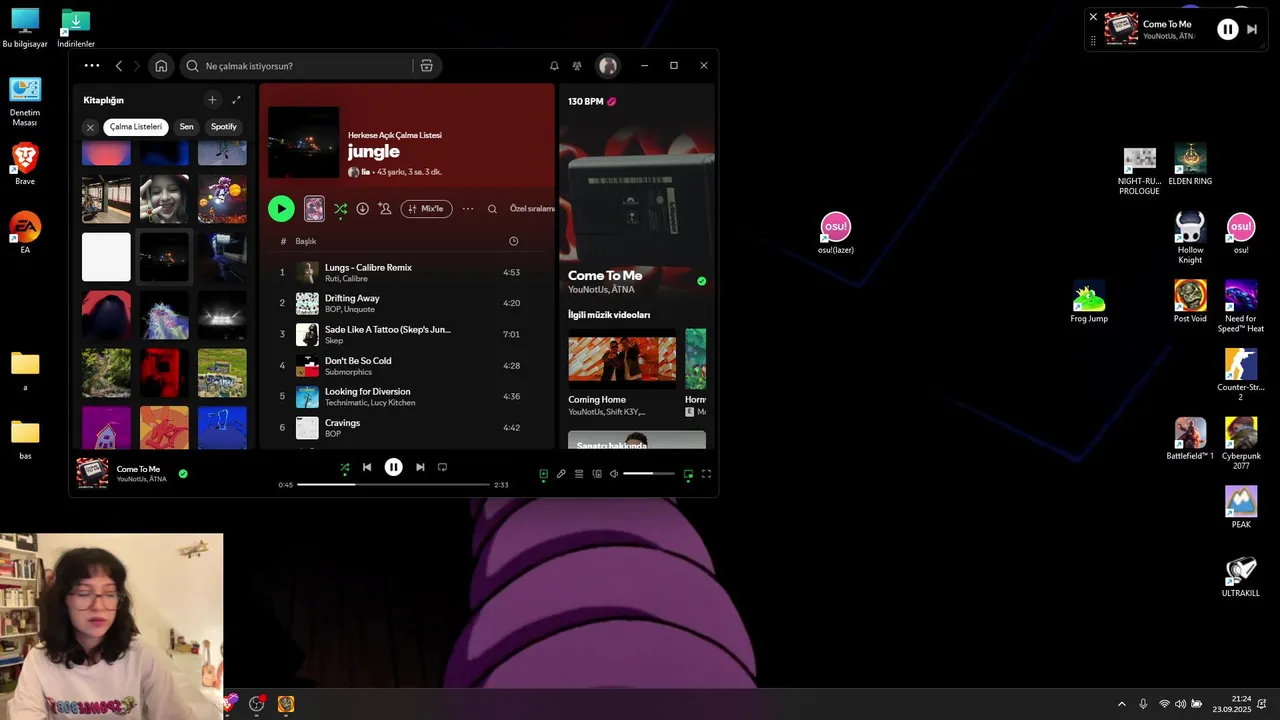Click the pink cover preview beside play

(314, 209)
